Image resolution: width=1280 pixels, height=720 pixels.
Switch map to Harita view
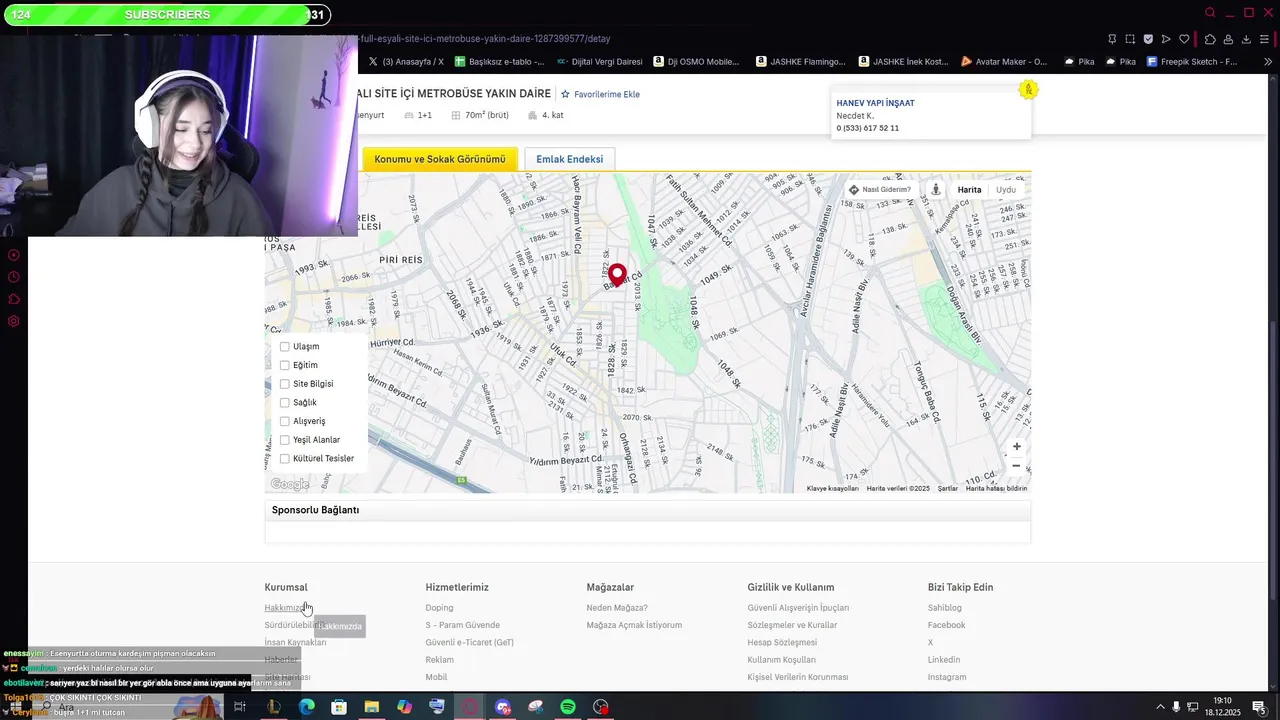(969, 190)
